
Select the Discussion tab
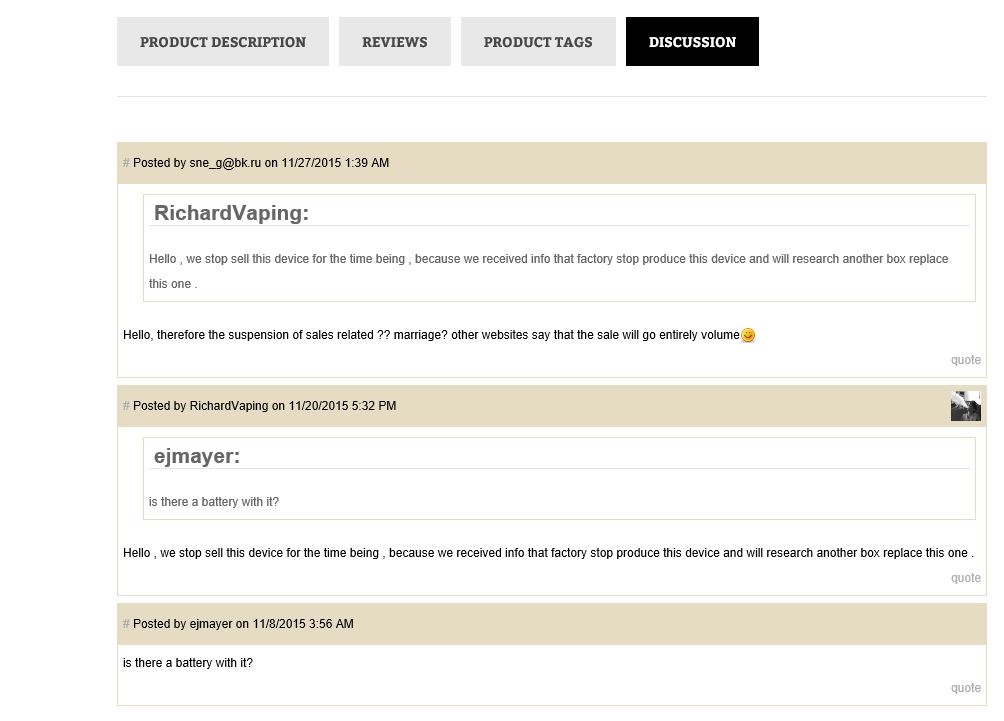(692, 42)
